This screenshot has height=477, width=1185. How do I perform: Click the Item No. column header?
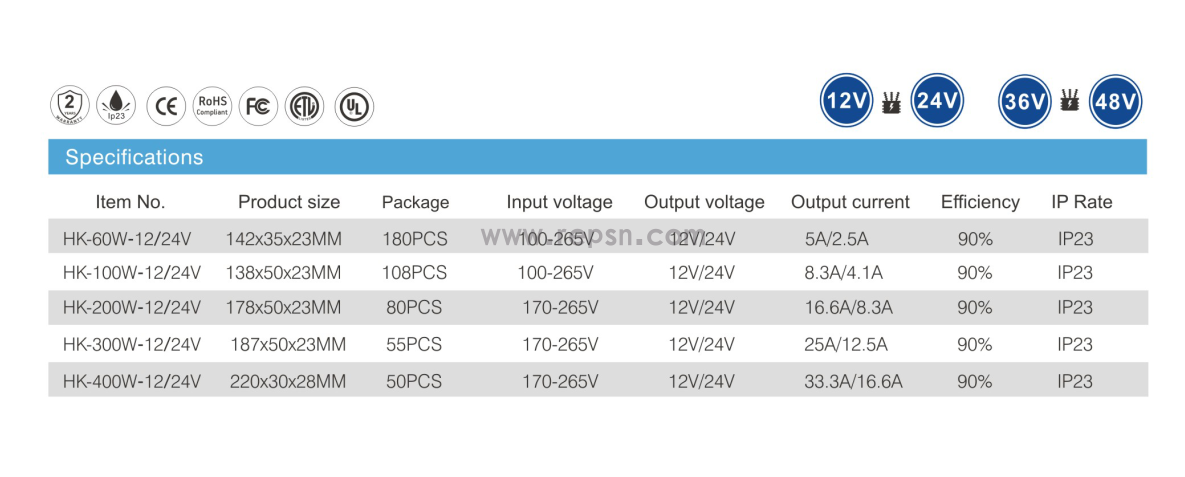coord(130,203)
